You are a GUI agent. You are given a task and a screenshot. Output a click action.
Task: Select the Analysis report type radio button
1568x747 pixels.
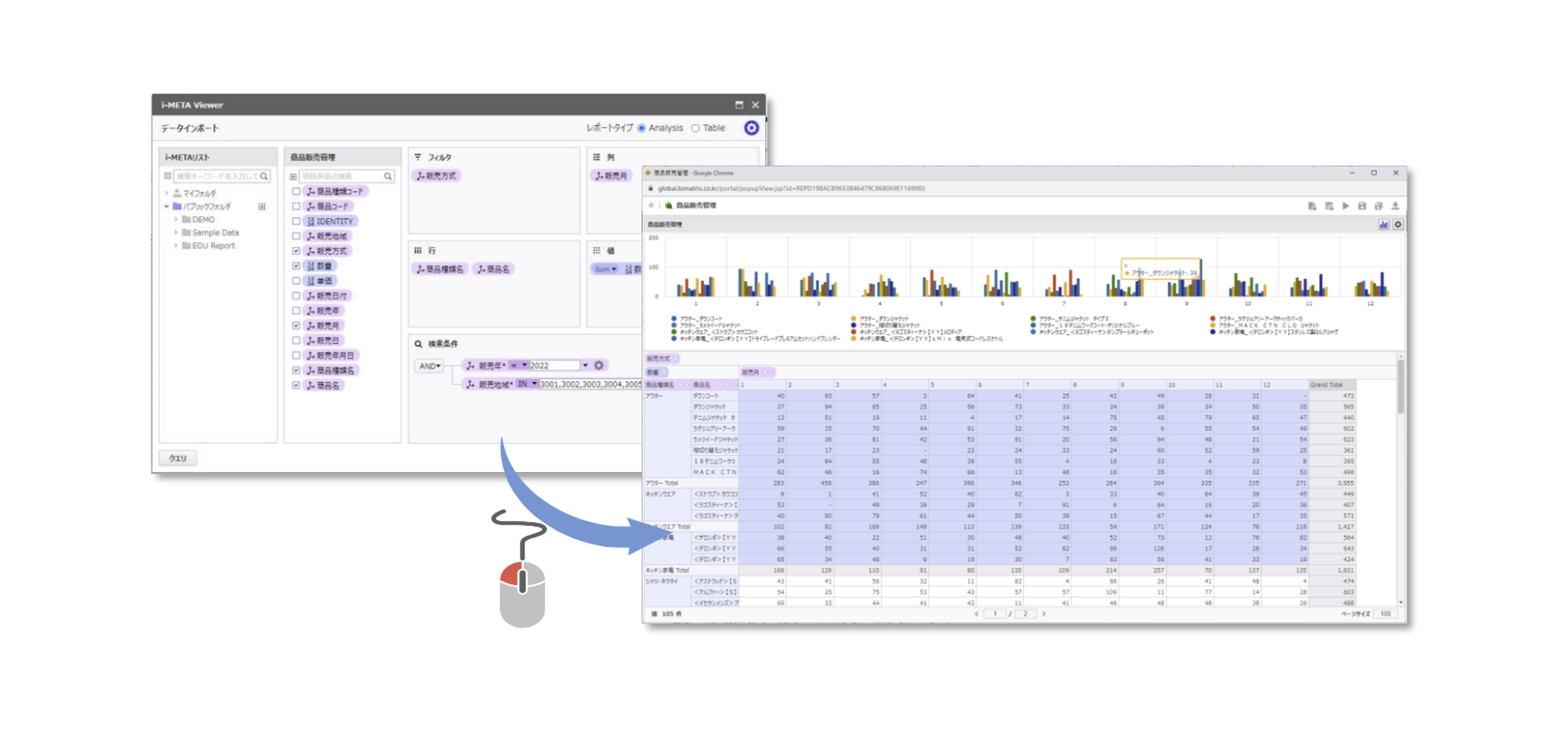641,129
